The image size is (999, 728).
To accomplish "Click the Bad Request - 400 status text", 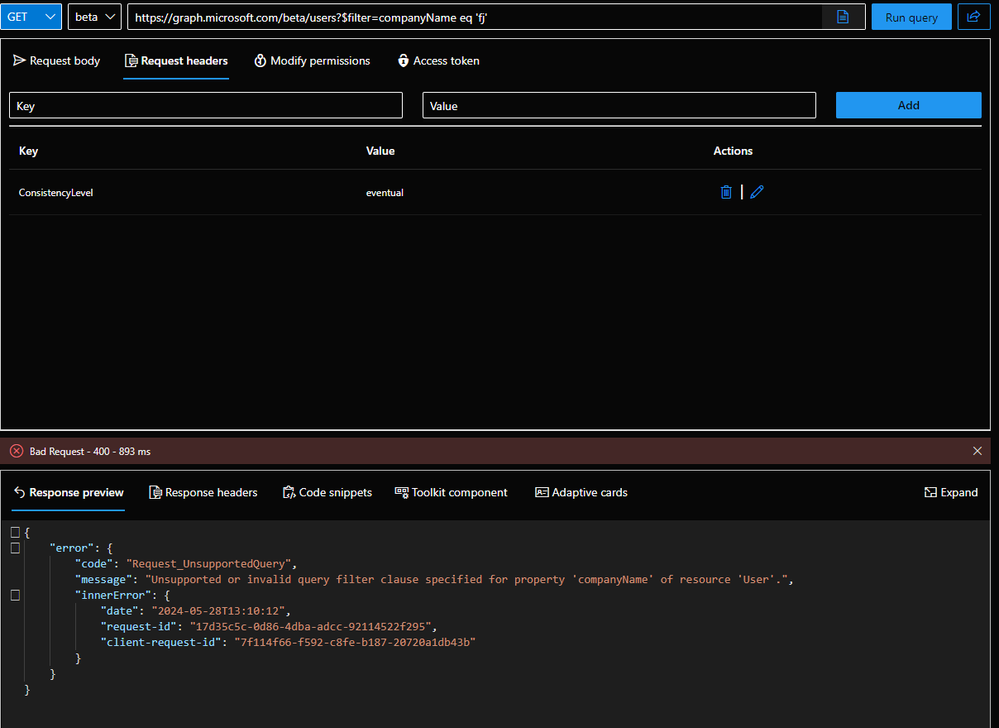I will pos(90,452).
